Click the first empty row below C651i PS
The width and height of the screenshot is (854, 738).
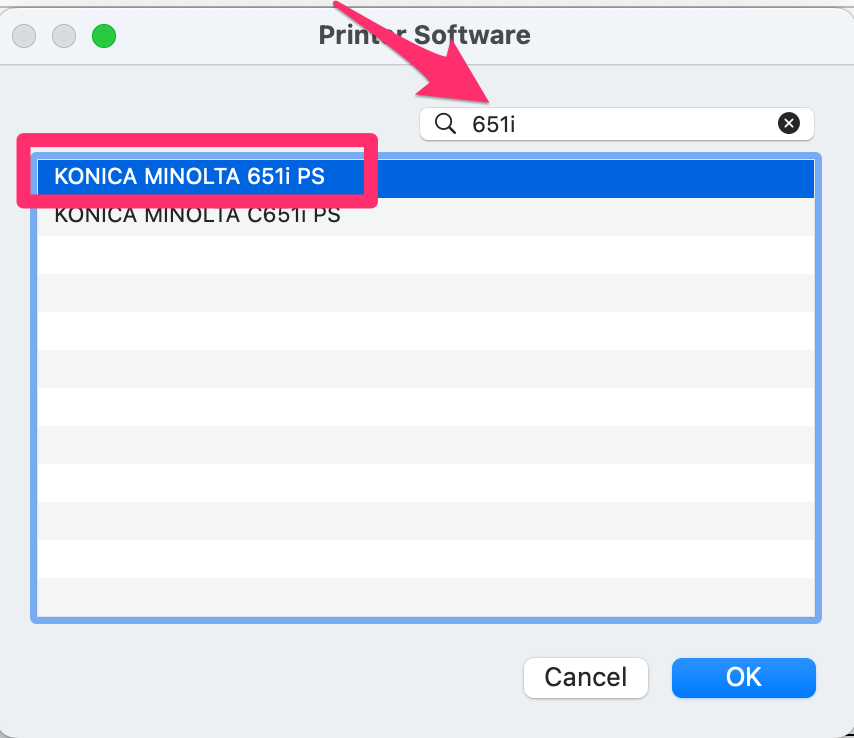pos(426,254)
